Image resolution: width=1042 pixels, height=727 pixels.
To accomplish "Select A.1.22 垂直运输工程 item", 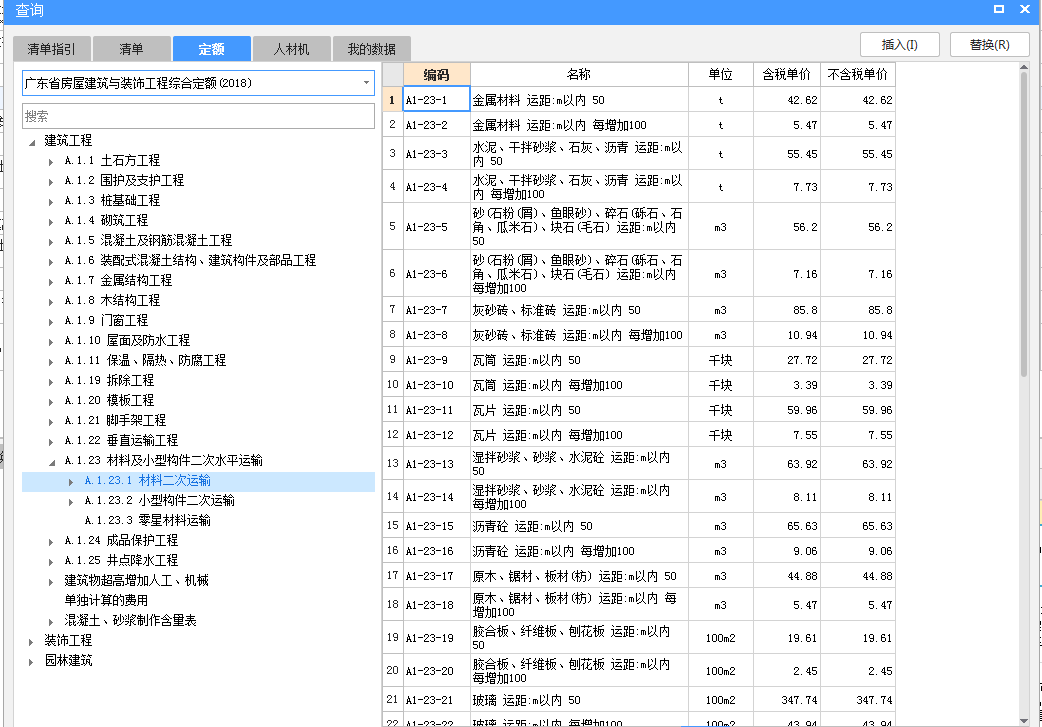I will (x=121, y=440).
